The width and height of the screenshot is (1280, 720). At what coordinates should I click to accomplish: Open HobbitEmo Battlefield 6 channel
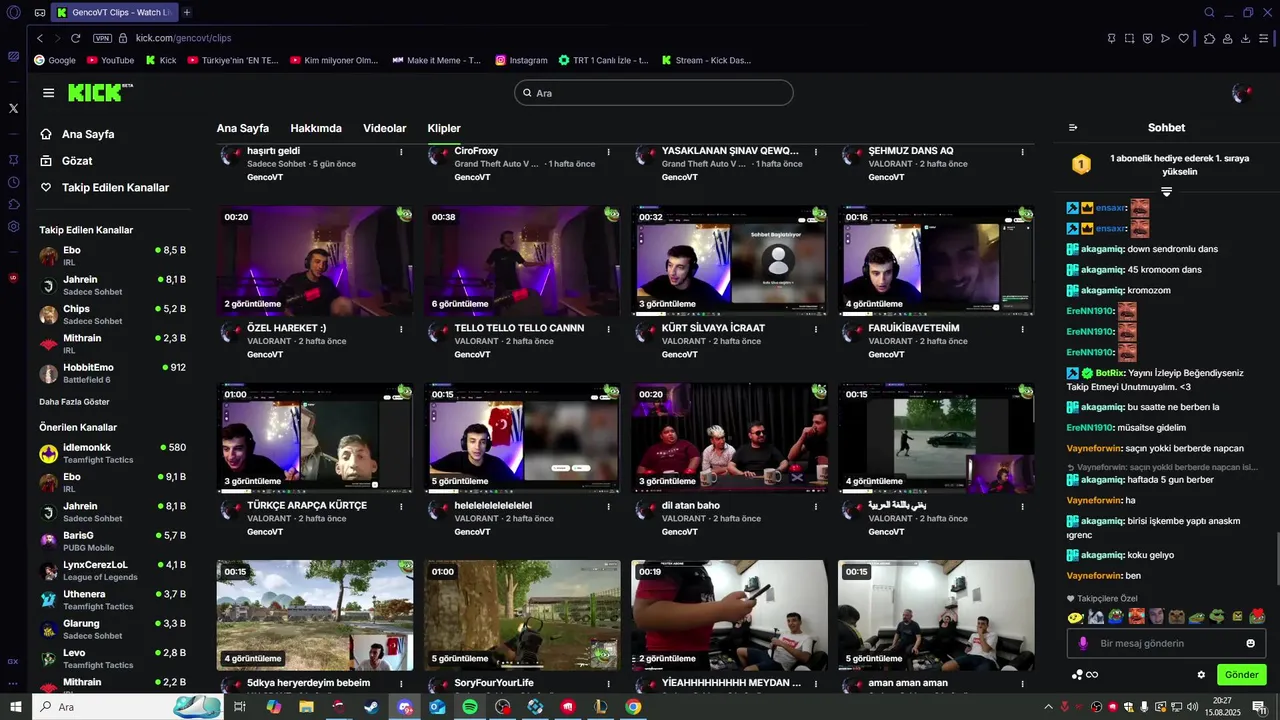pyautogui.click(x=112, y=374)
